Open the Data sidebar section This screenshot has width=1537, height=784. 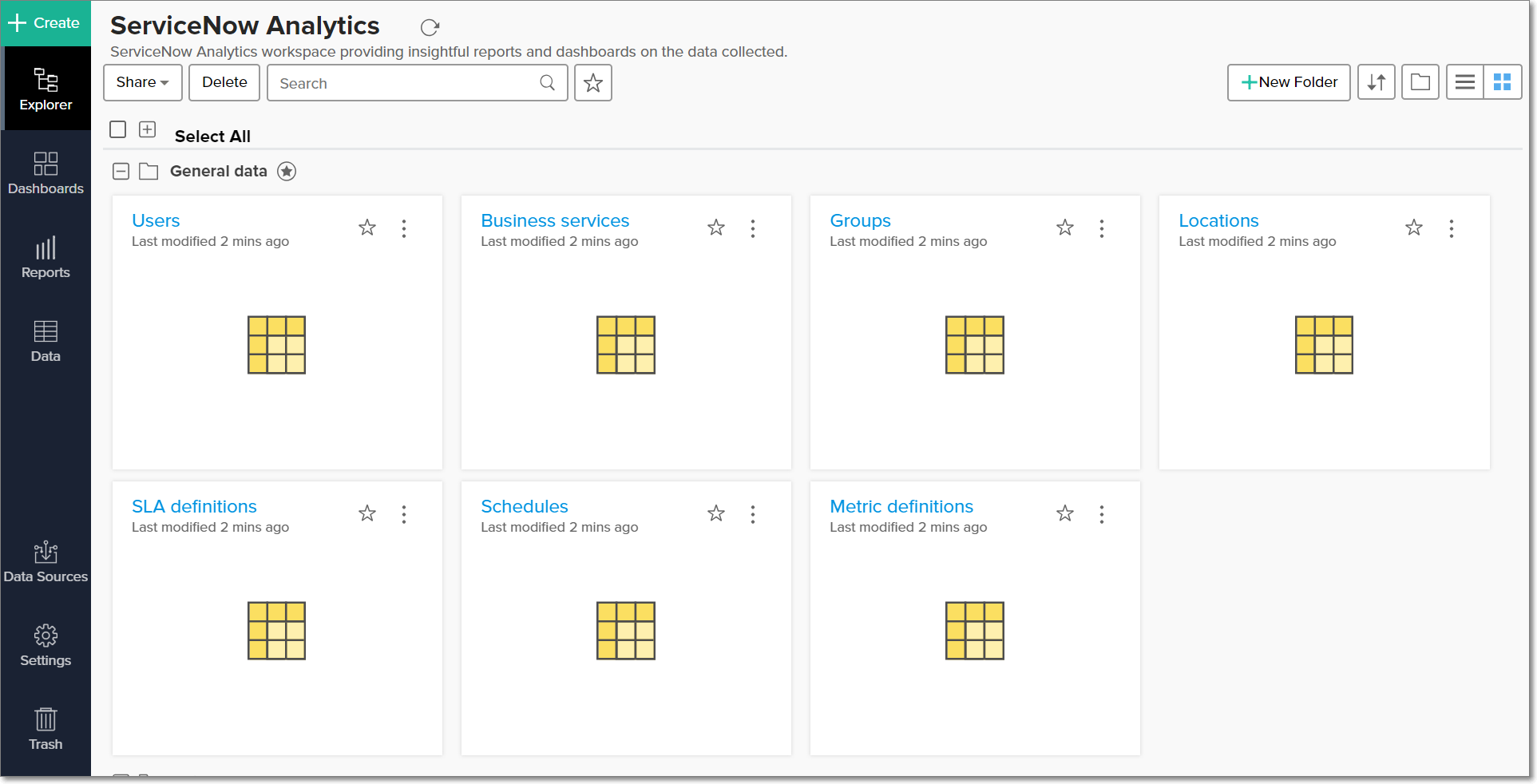click(x=46, y=340)
